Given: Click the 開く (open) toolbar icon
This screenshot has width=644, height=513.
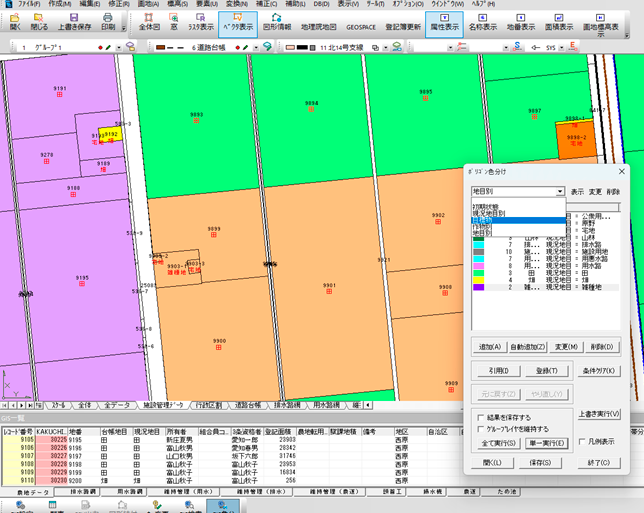Looking at the screenshot, I should [x=15, y=21].
